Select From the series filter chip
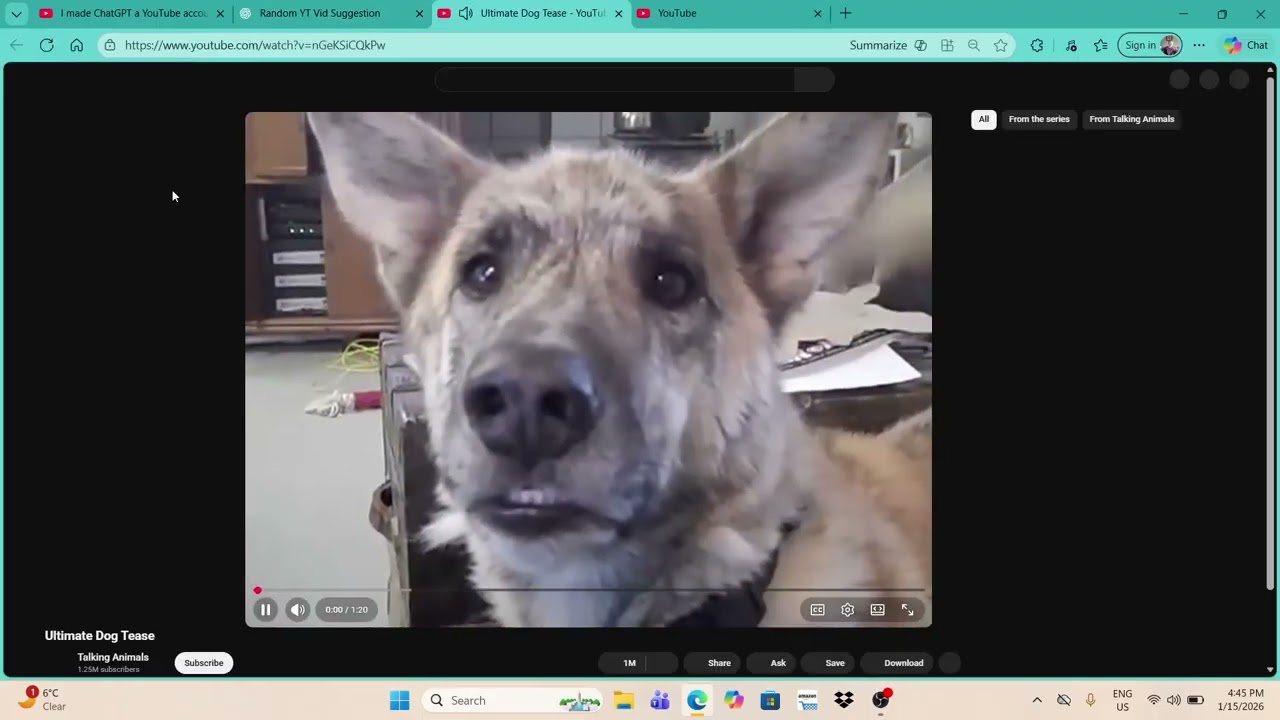Screen dimensions: 1280x720 click(x=1039, y=119)
